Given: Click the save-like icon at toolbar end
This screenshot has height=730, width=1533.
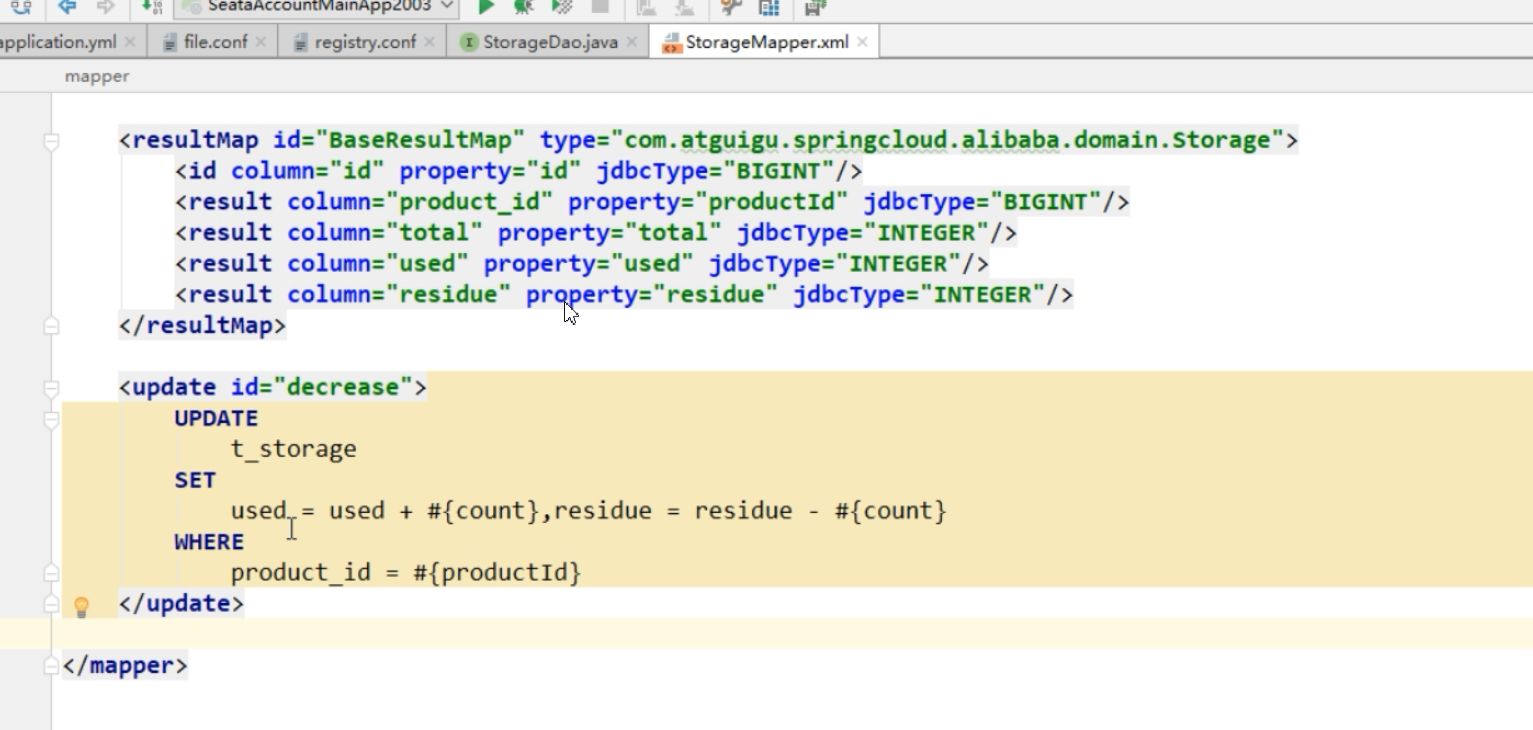Looking at the screenshot, I should (x=815, y=8).
